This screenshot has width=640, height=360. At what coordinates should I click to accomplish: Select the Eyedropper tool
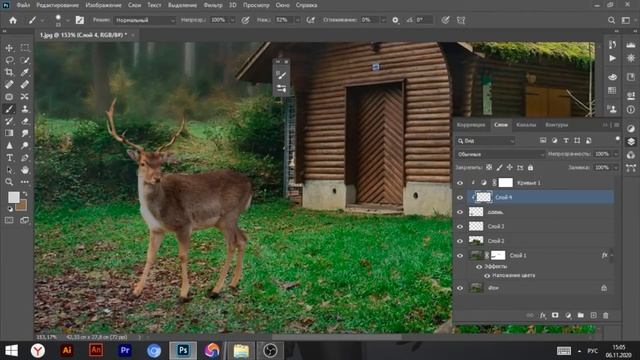[x=25, y=72]
